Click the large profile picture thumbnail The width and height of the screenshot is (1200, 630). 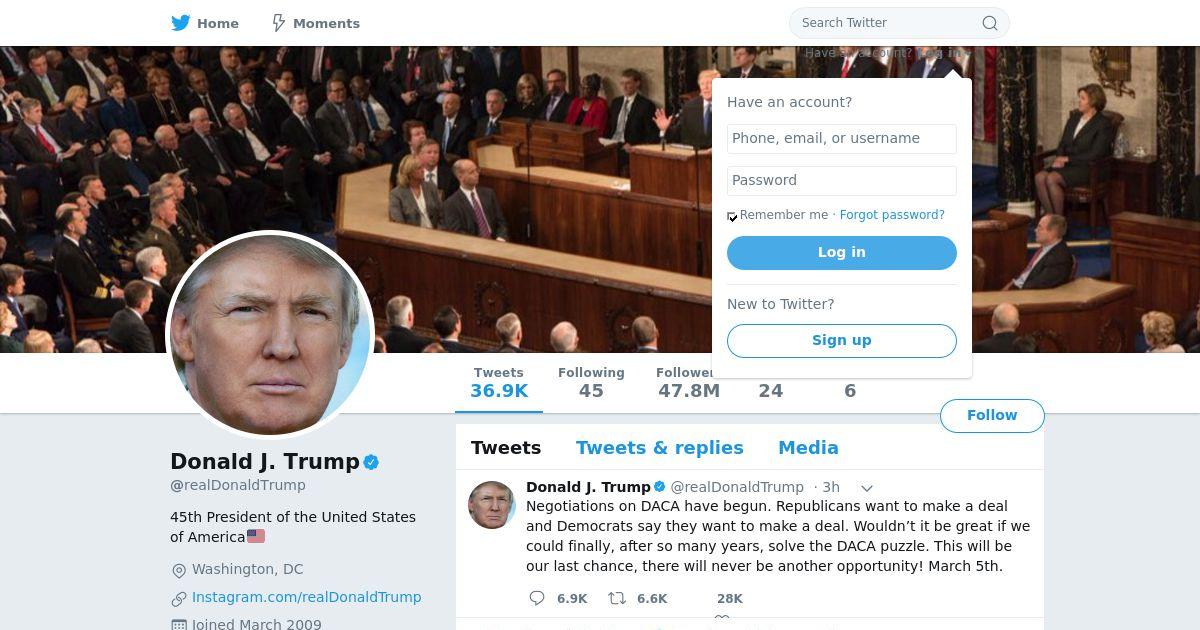click(x=269, y=335)
